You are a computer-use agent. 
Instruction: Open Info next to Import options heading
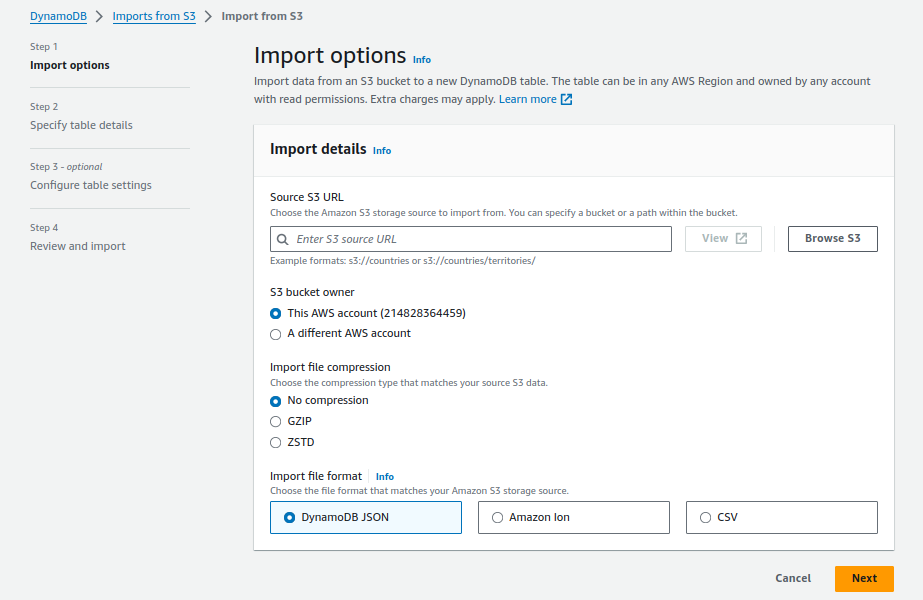[421, 59]
